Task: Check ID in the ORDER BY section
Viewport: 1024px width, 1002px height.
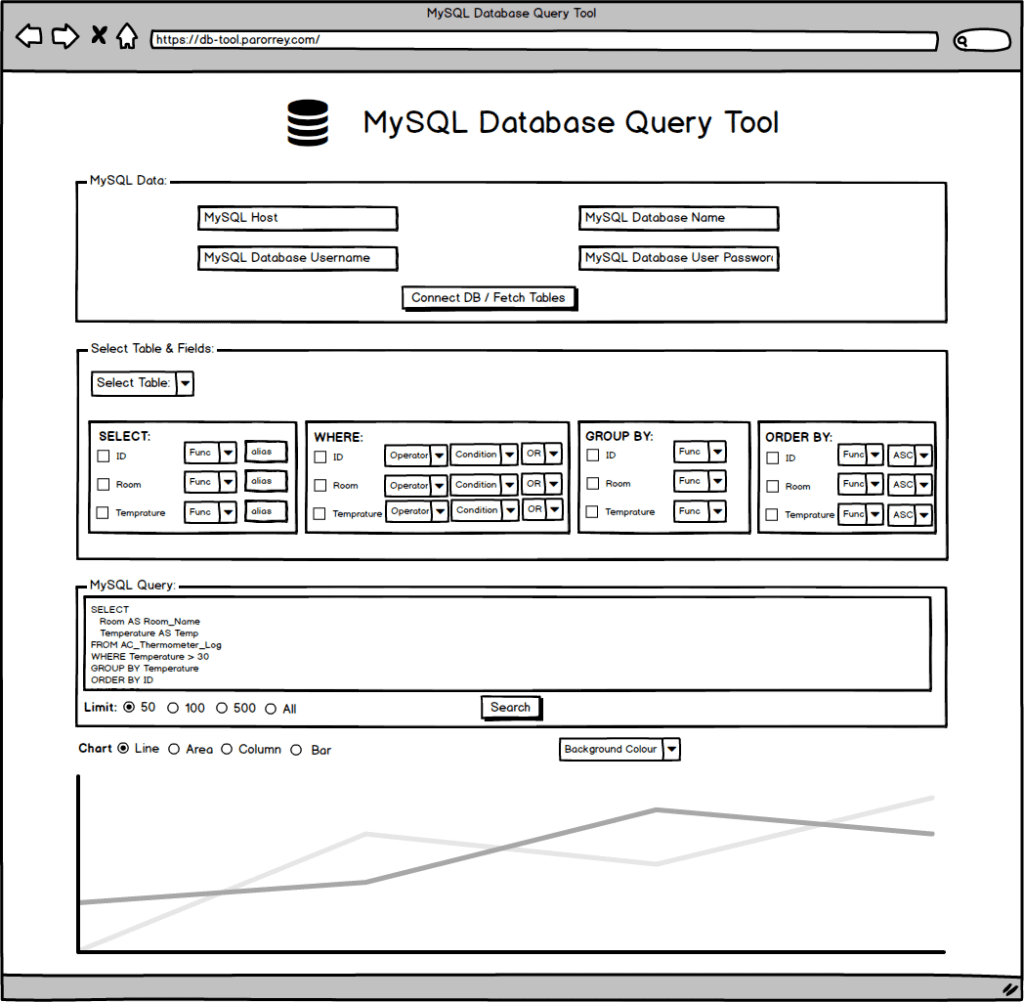Action: (773, 458)
